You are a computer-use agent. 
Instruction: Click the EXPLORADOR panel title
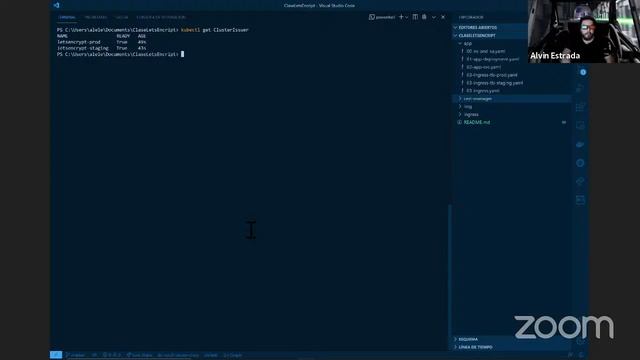coord(471,18)
